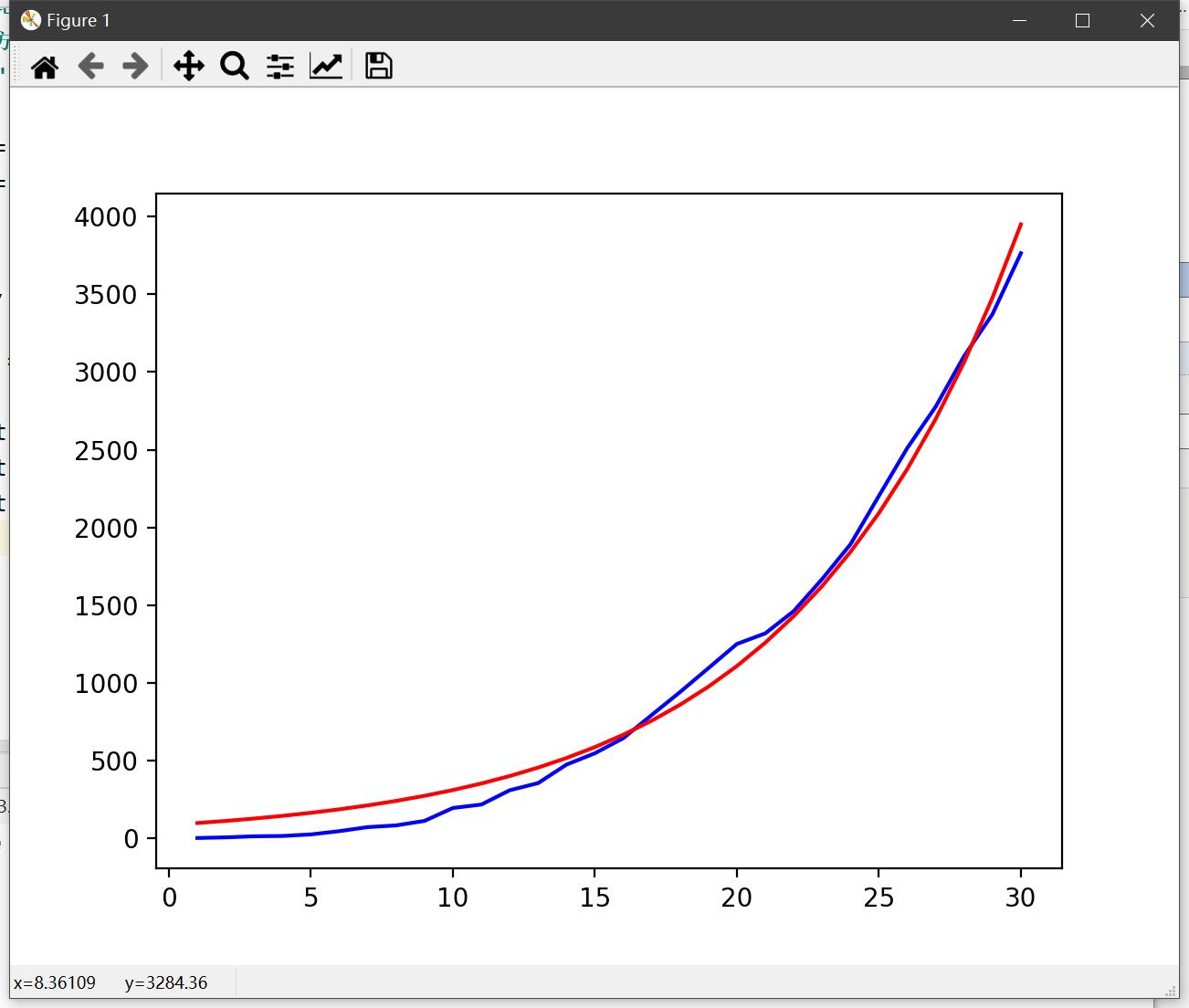Click the 500 y-axis tick label
This screenshot has height=1008, width=1189.
(114, 761)
